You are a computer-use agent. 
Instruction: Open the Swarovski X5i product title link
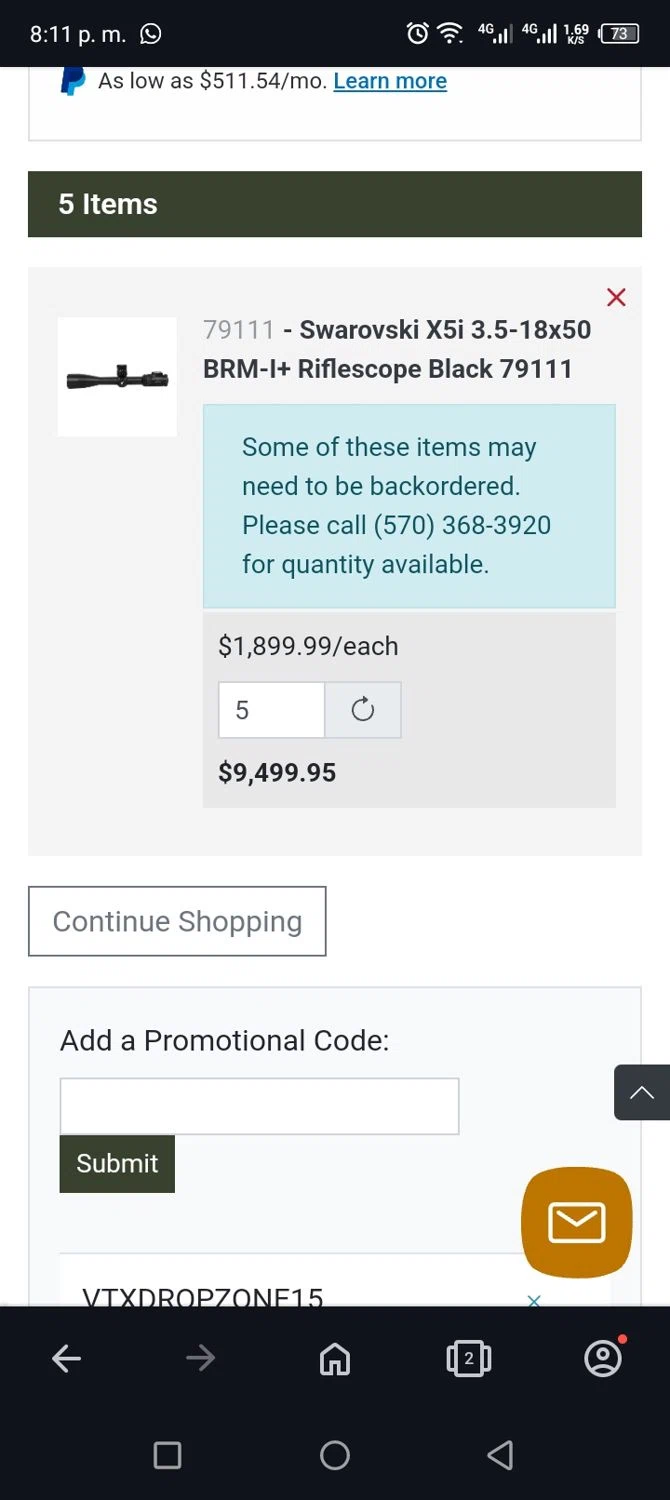click(397, 349)
